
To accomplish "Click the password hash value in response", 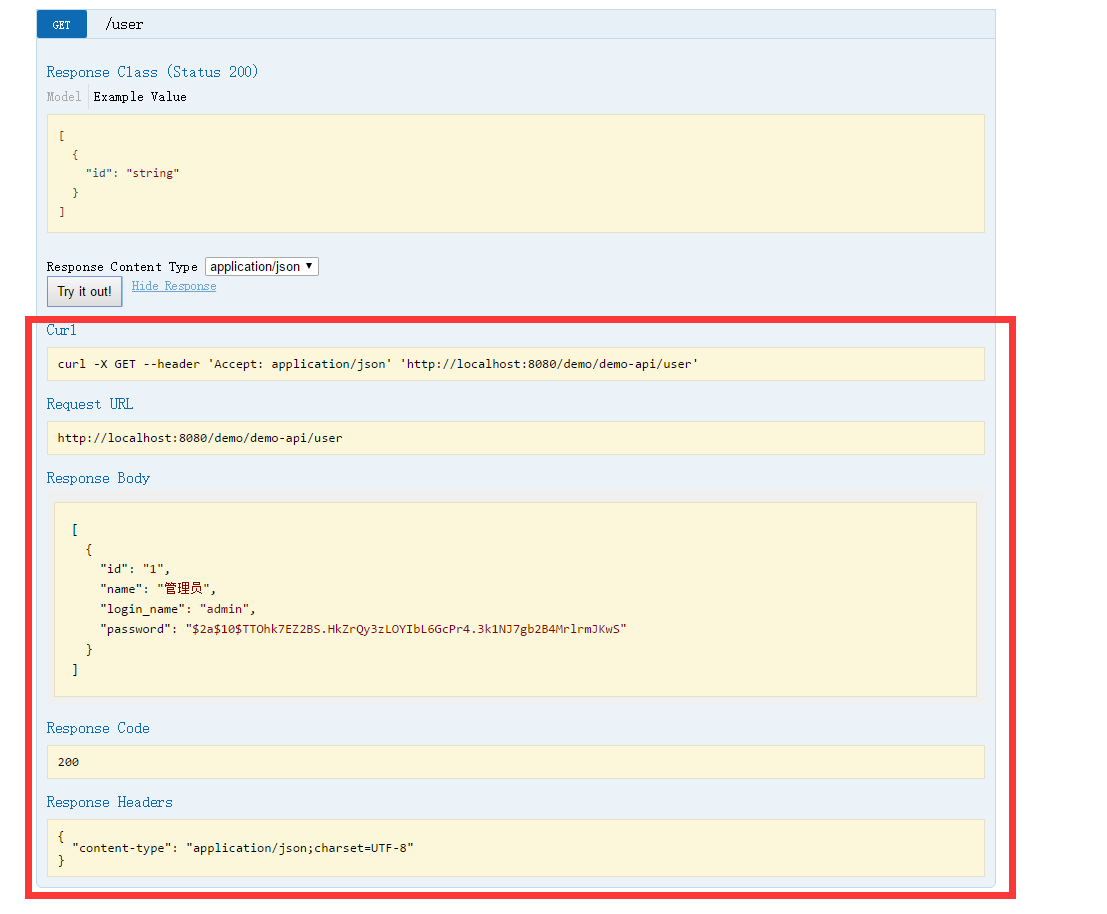I will pos(408,629).
